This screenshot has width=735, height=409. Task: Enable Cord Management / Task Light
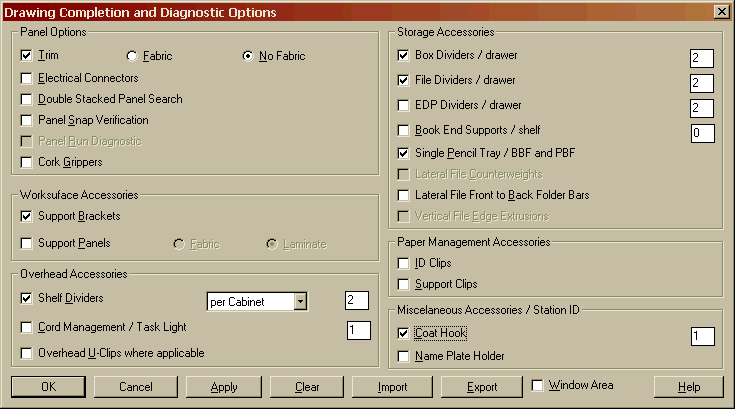26,327
